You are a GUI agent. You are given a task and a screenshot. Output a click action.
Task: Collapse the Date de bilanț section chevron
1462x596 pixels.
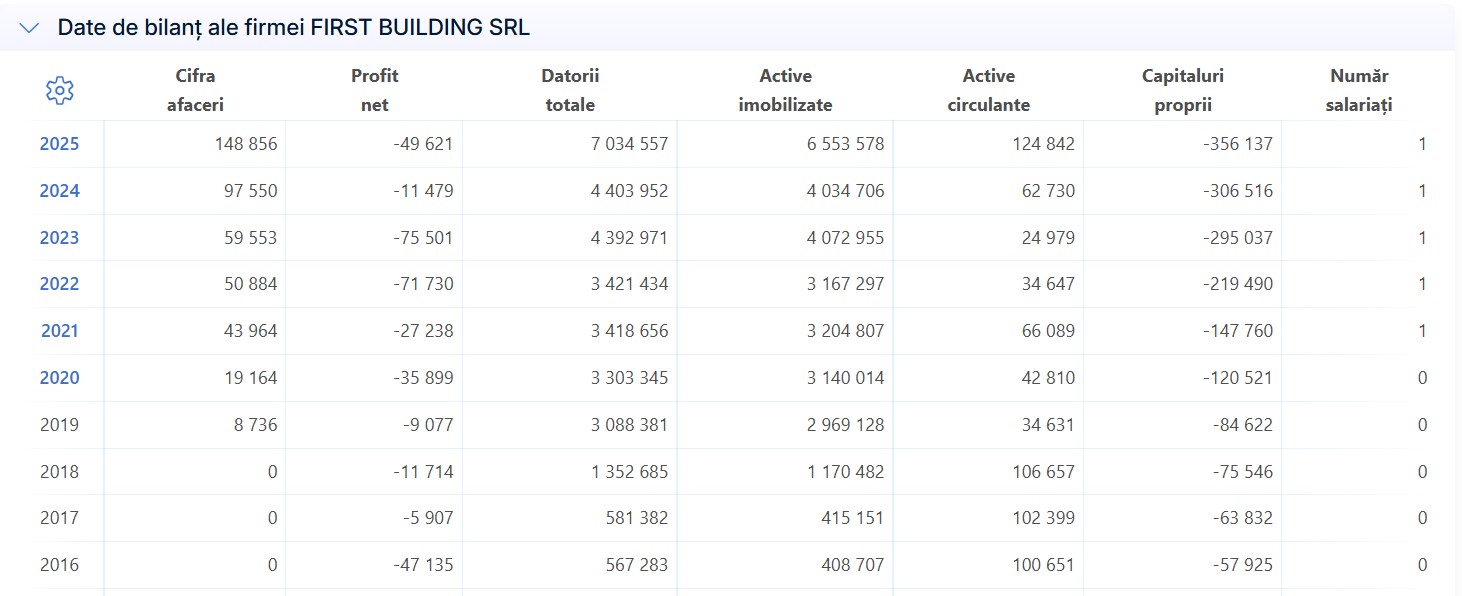pyautogui.click(x=31, y=28)
